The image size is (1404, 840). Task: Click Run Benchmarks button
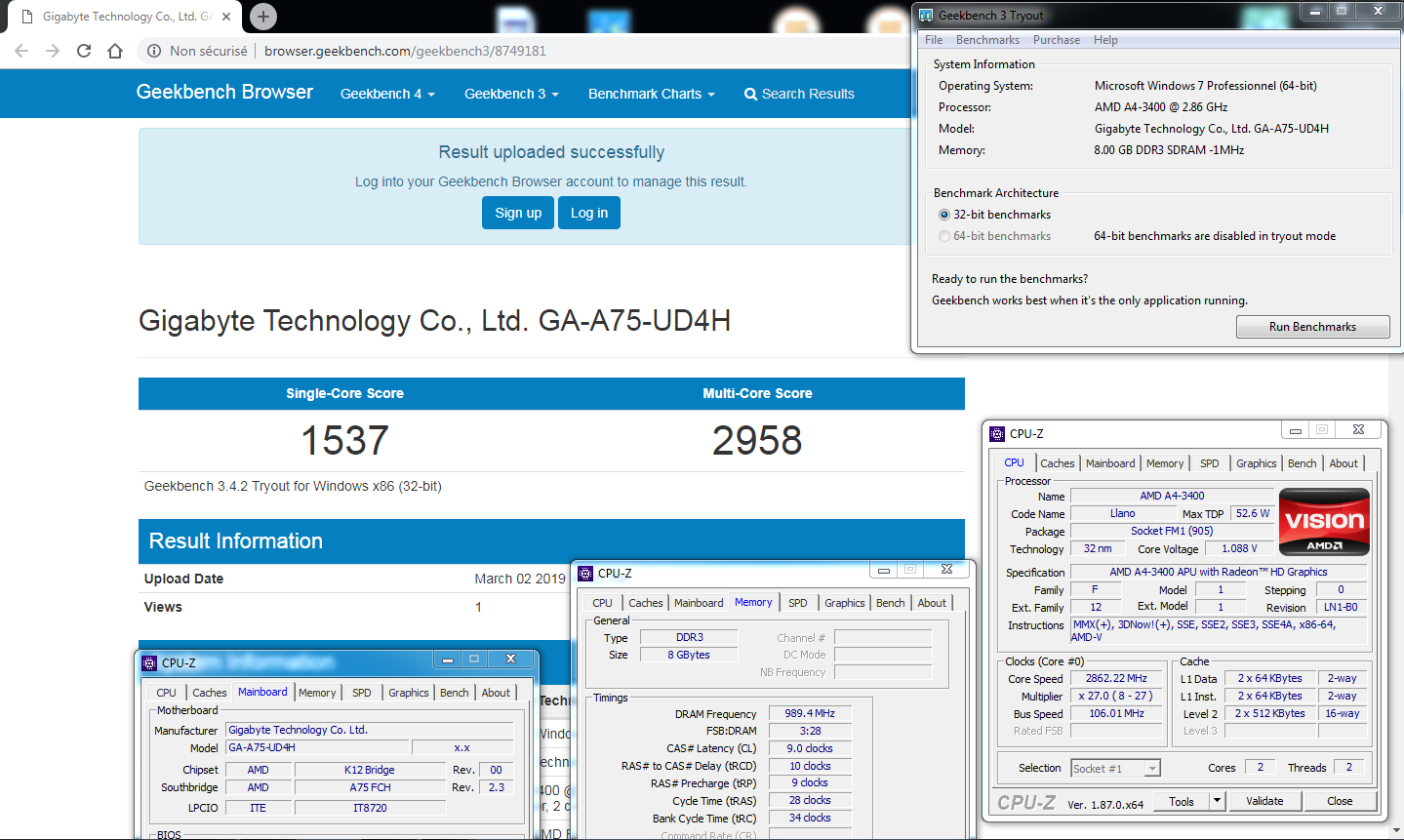point(1312,327)
